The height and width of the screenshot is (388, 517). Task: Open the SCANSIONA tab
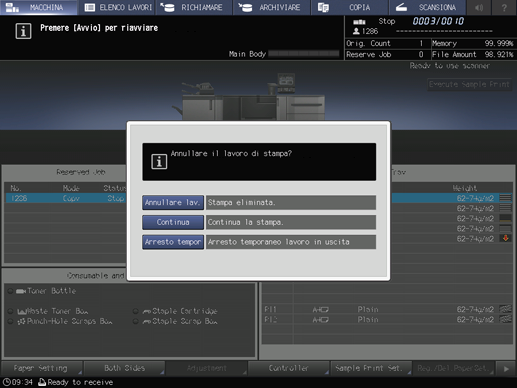427,7
